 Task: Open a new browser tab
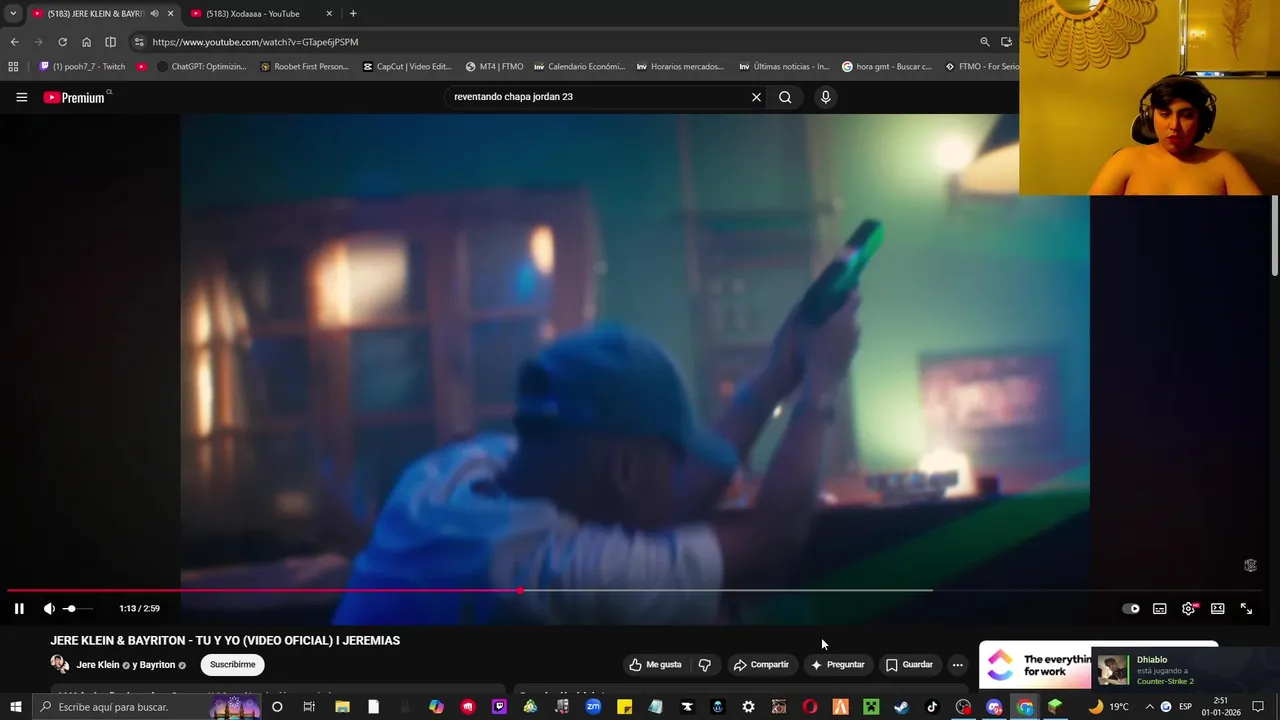(353, 14)
